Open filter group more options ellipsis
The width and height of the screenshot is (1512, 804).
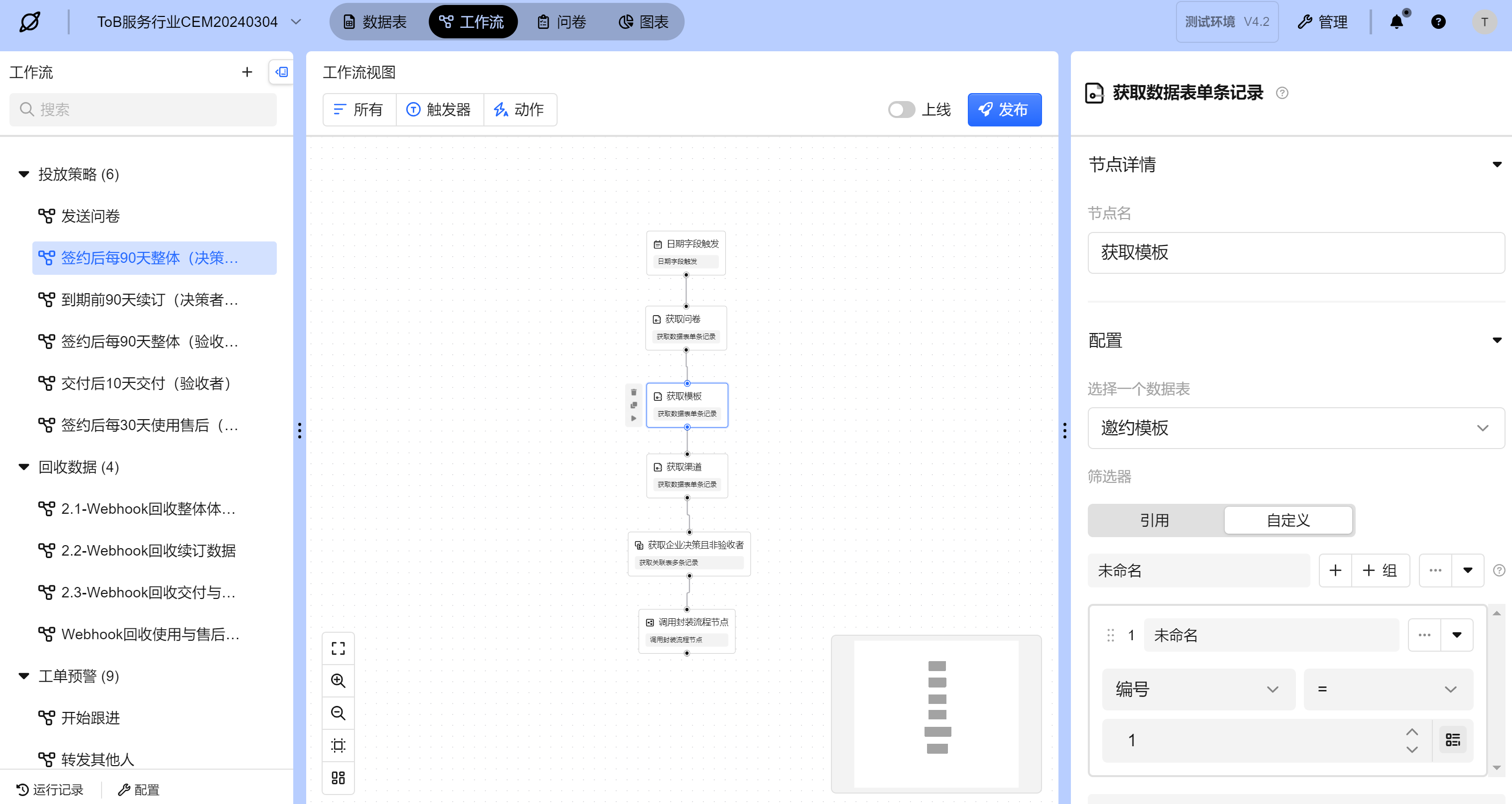(1435, 570)
